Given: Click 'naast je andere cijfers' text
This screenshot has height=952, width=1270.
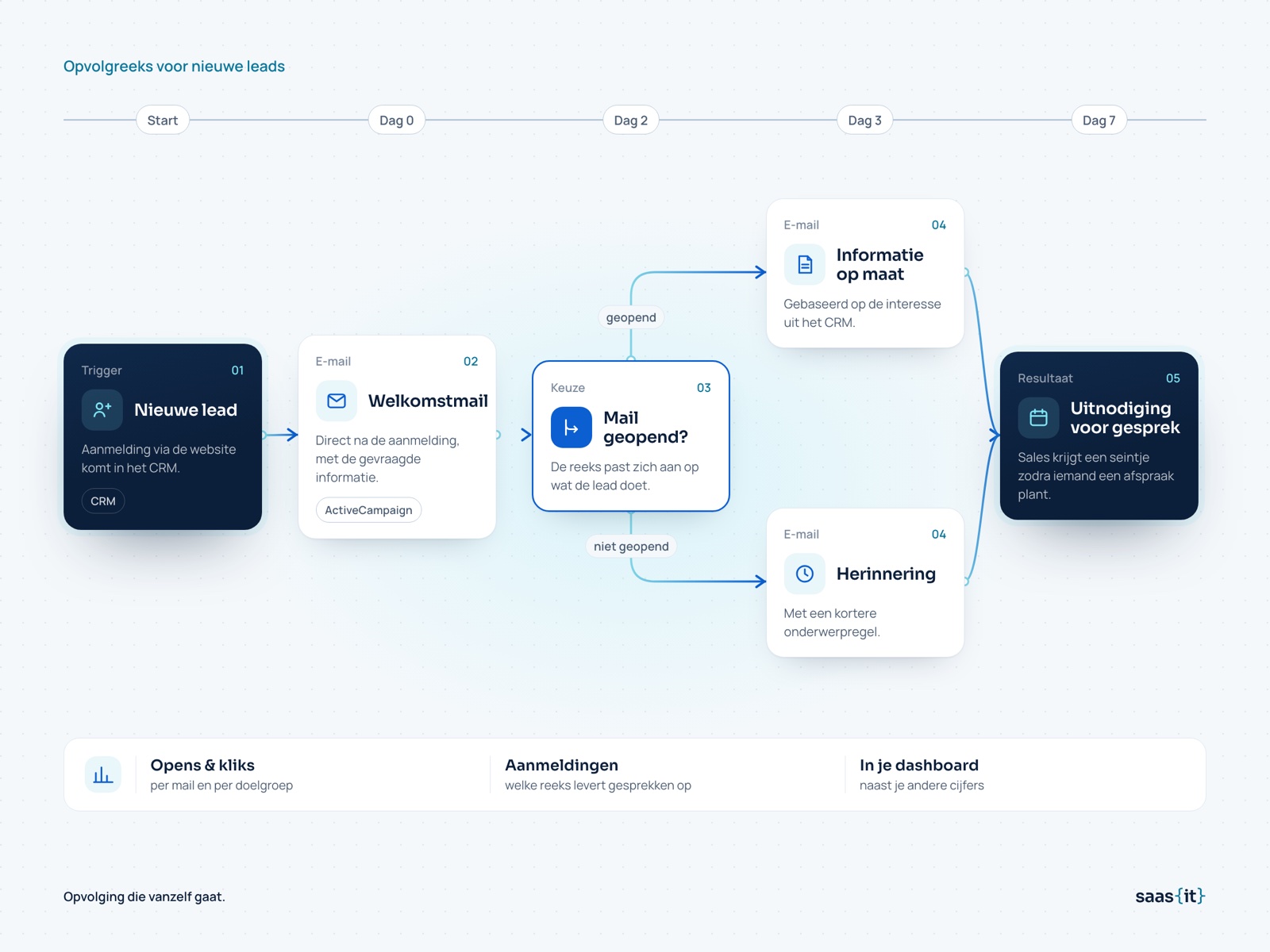Looking at the screenshot, I should point(922,785).
